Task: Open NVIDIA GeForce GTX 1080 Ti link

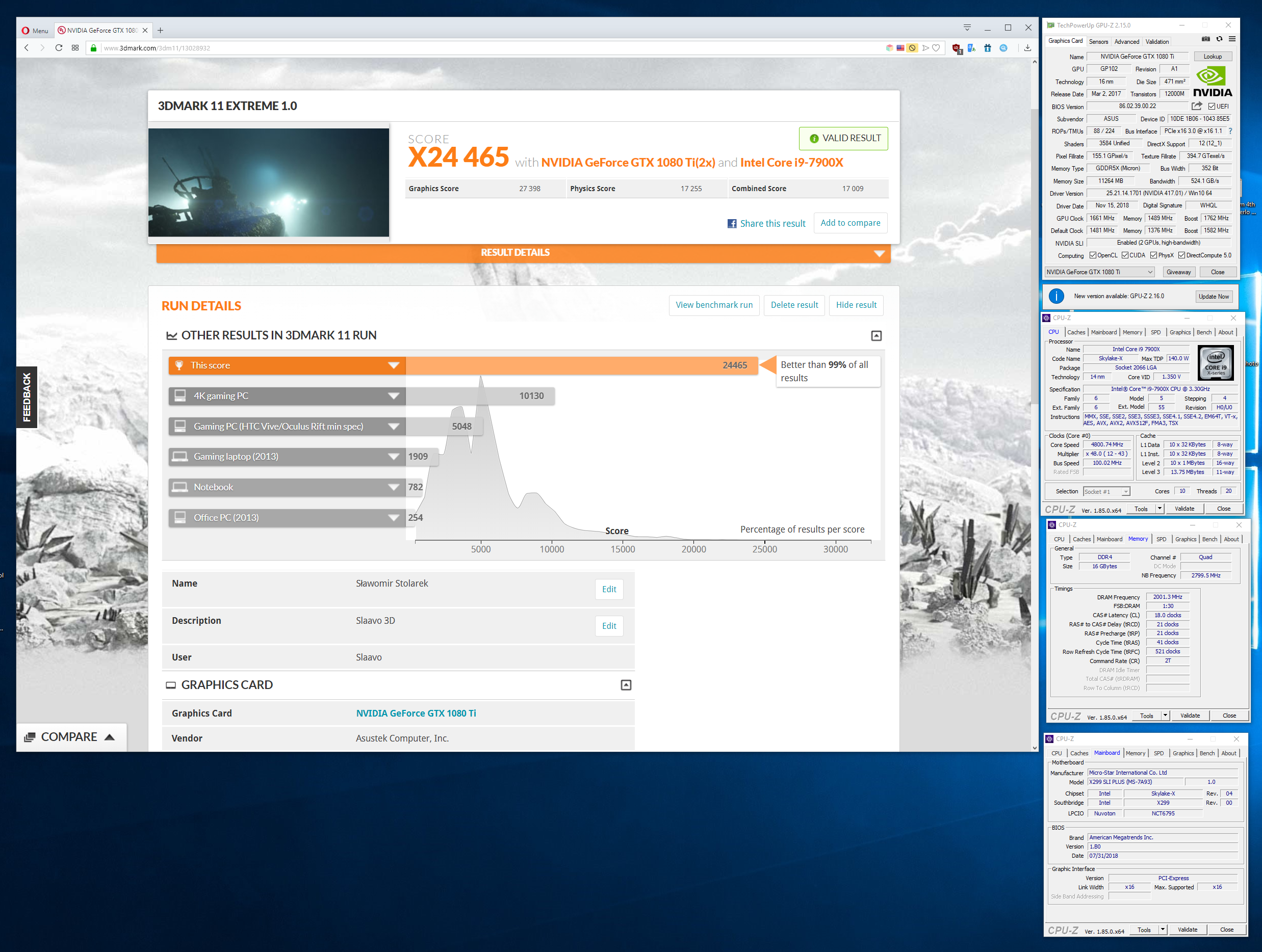Action: (x=416, y=713)
